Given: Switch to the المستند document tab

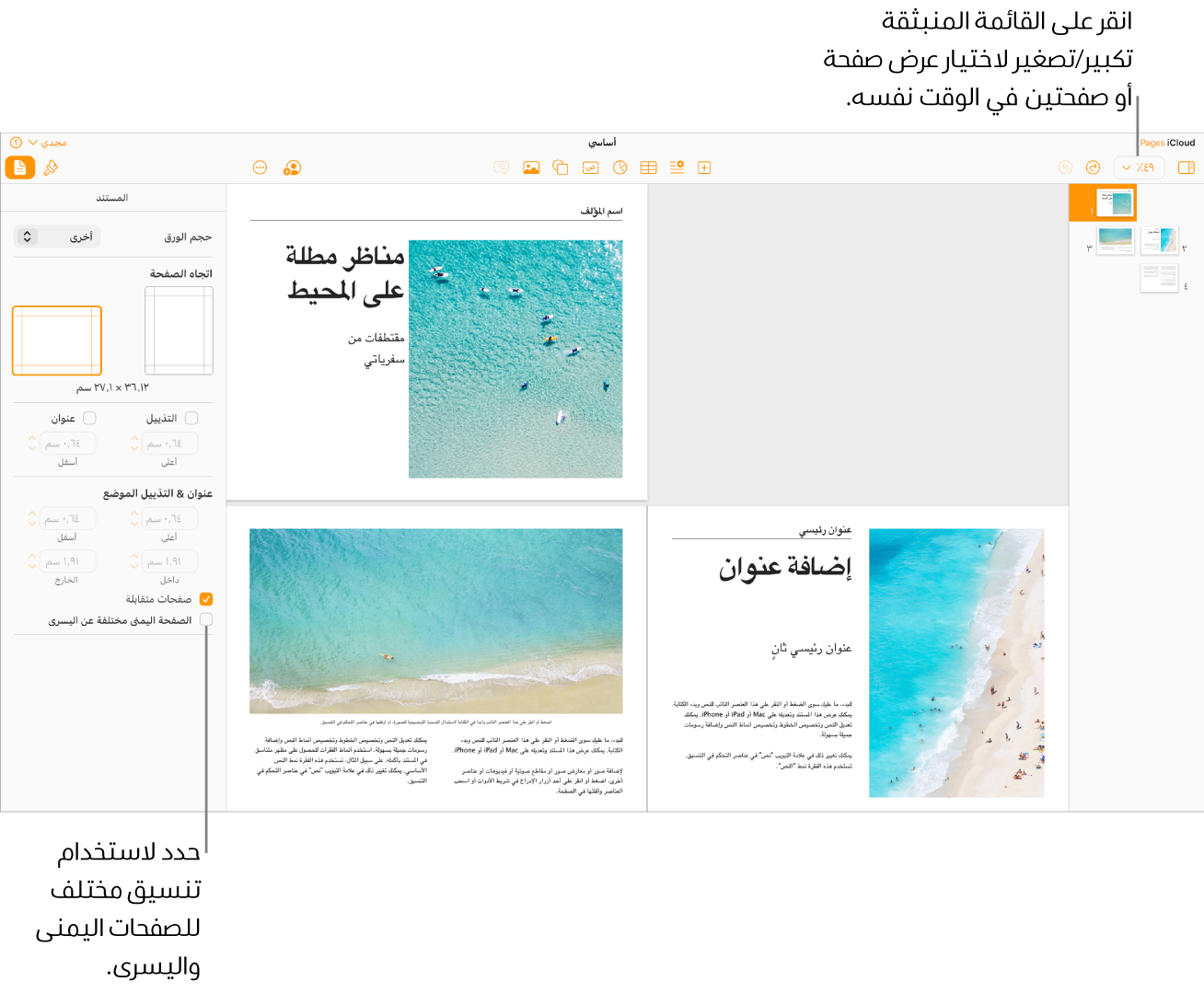Looking at the screenshot, I should click(114, 197).
